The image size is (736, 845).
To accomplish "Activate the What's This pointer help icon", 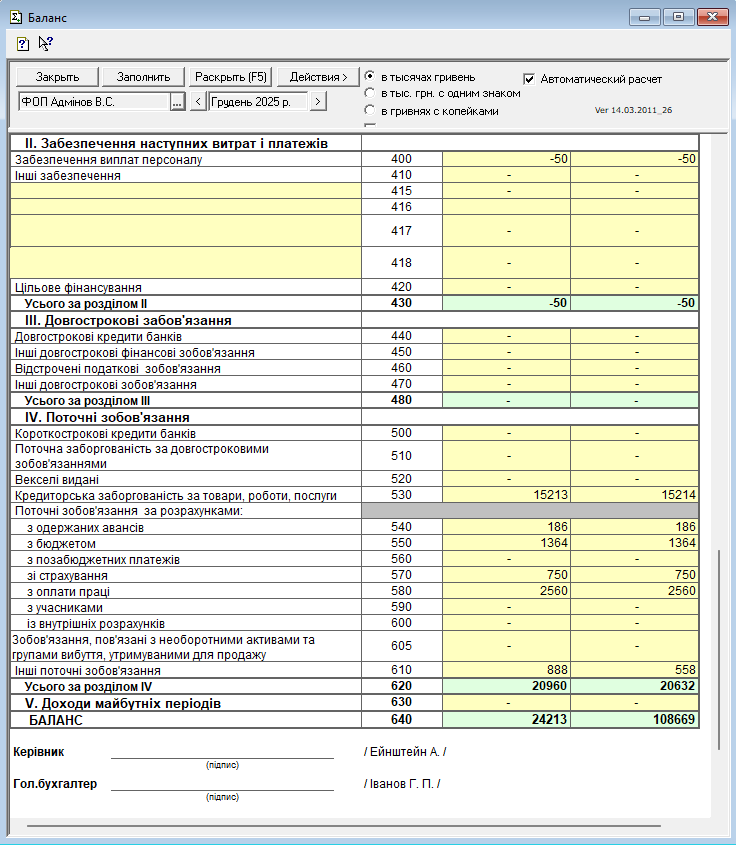I will pyautogui.click(x=45, y=43).
